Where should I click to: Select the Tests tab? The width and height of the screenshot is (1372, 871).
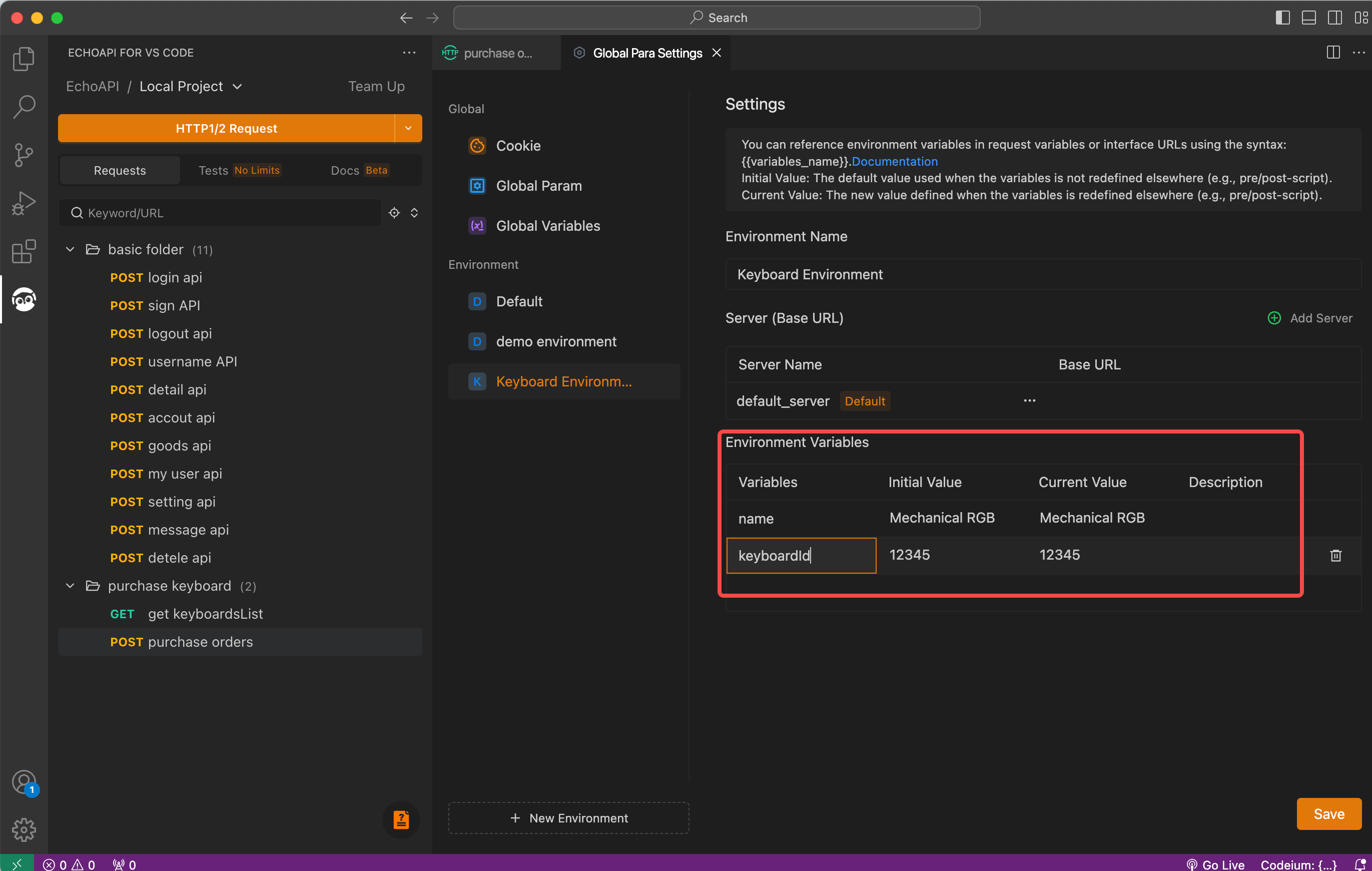click(x=239, y=170)
